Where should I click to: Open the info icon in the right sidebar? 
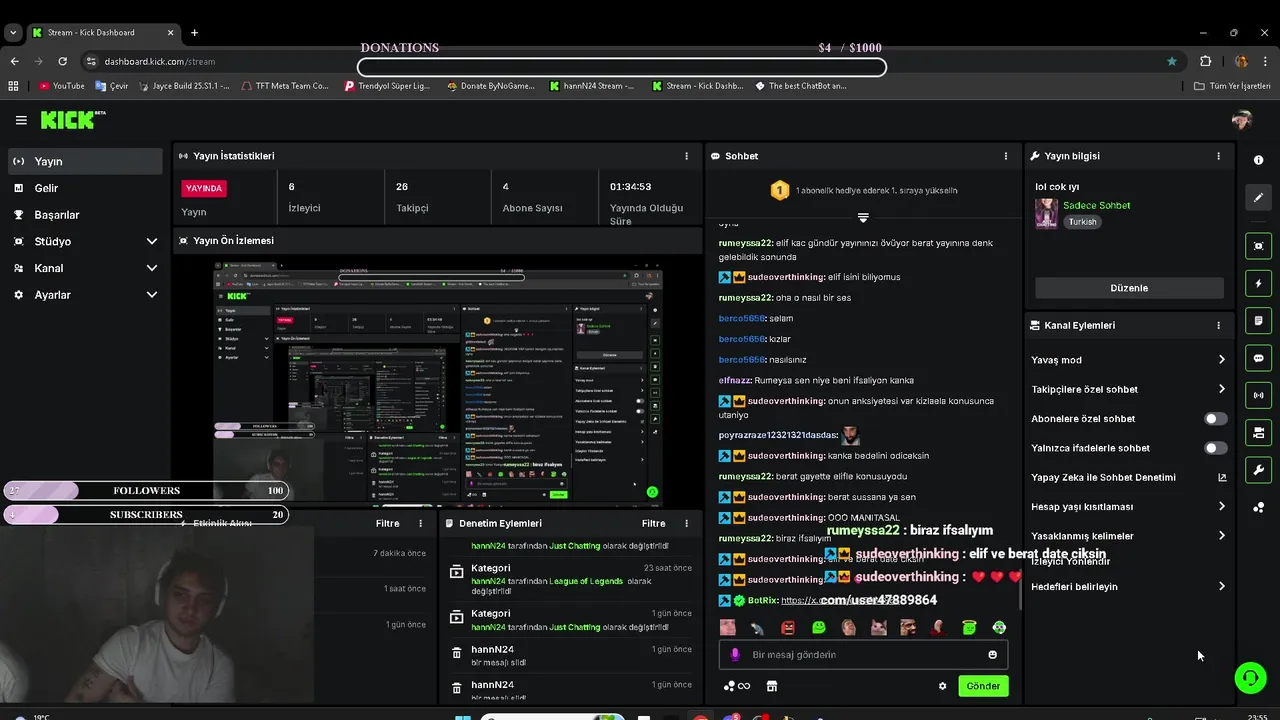click(1258, 160)
